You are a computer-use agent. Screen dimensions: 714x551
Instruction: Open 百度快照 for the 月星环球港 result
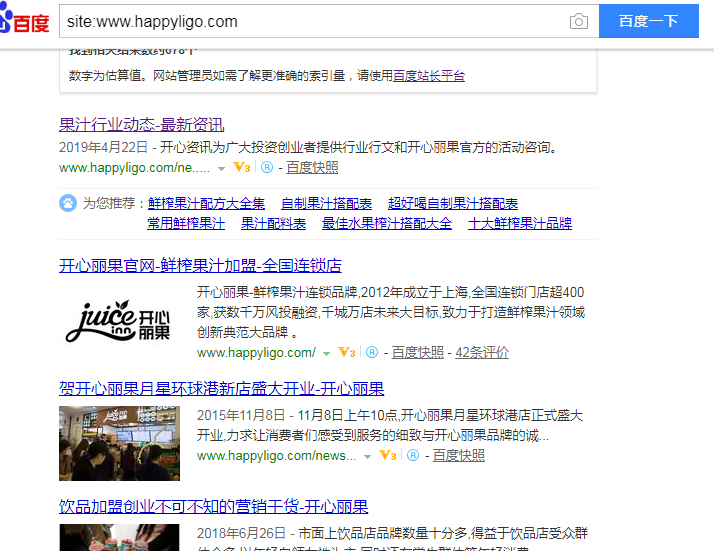(459, 455)
